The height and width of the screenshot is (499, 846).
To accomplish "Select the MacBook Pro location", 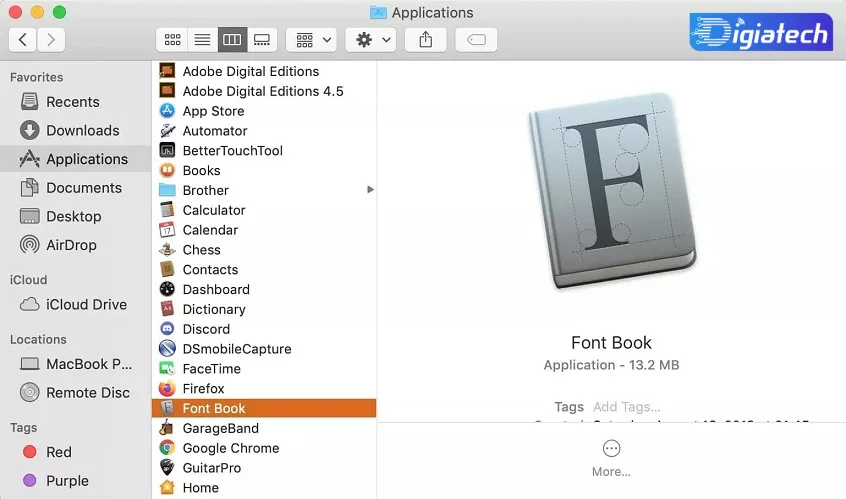I will 76,364.
